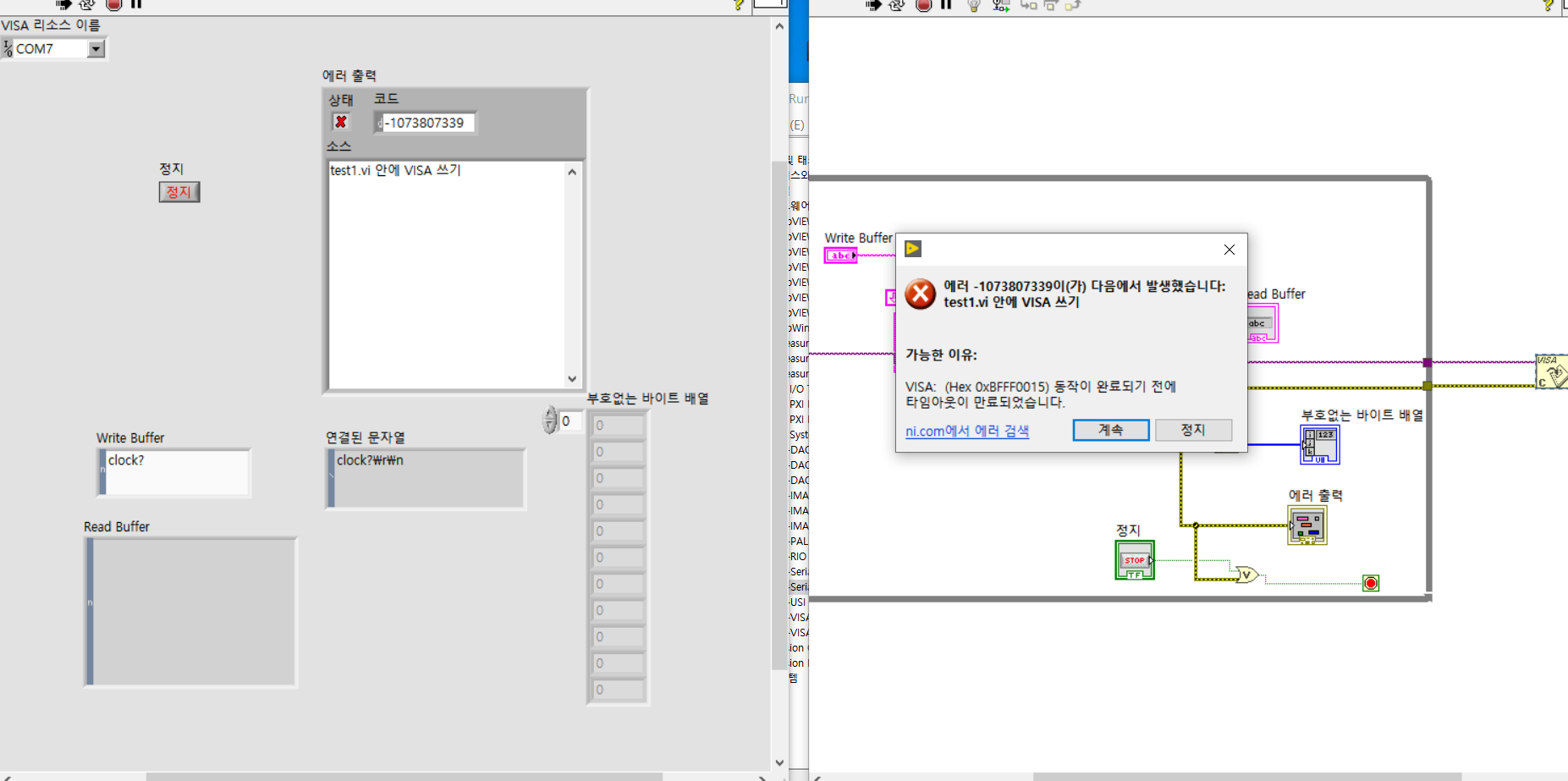The image size is (1568, 781).
Task: Click Run arrow in front panel toolbar
Action: tap(64, 4)
